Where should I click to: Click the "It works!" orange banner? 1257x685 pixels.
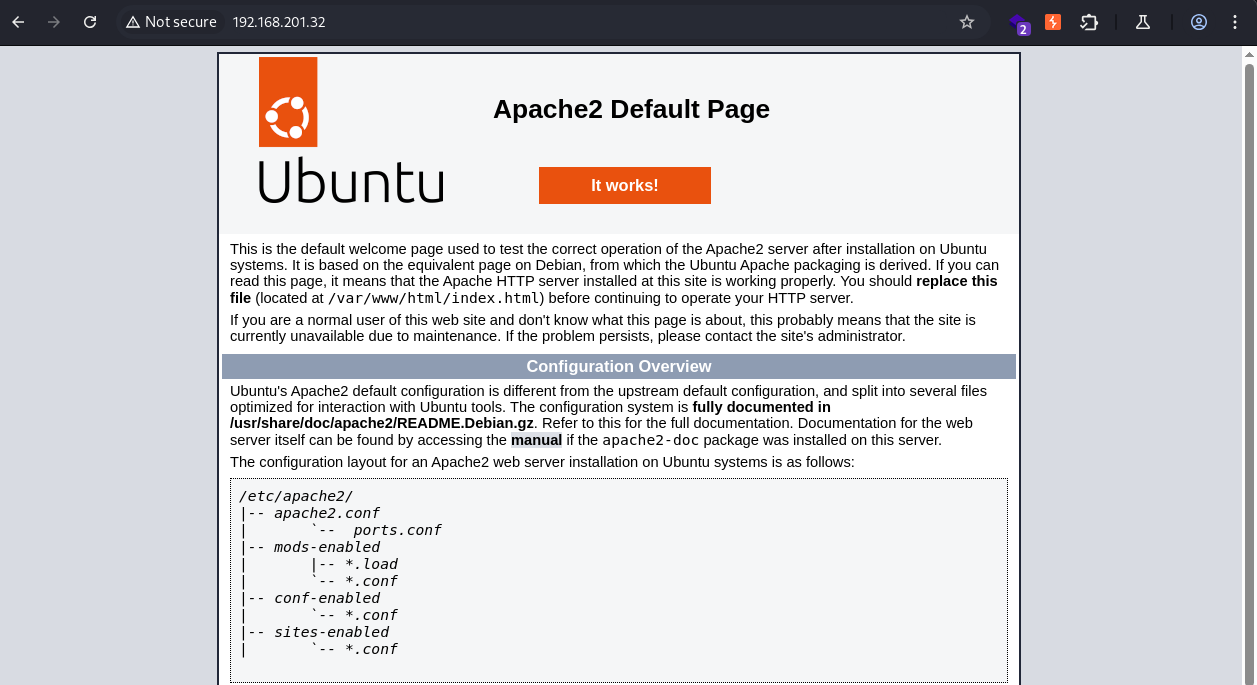point(625,185)
